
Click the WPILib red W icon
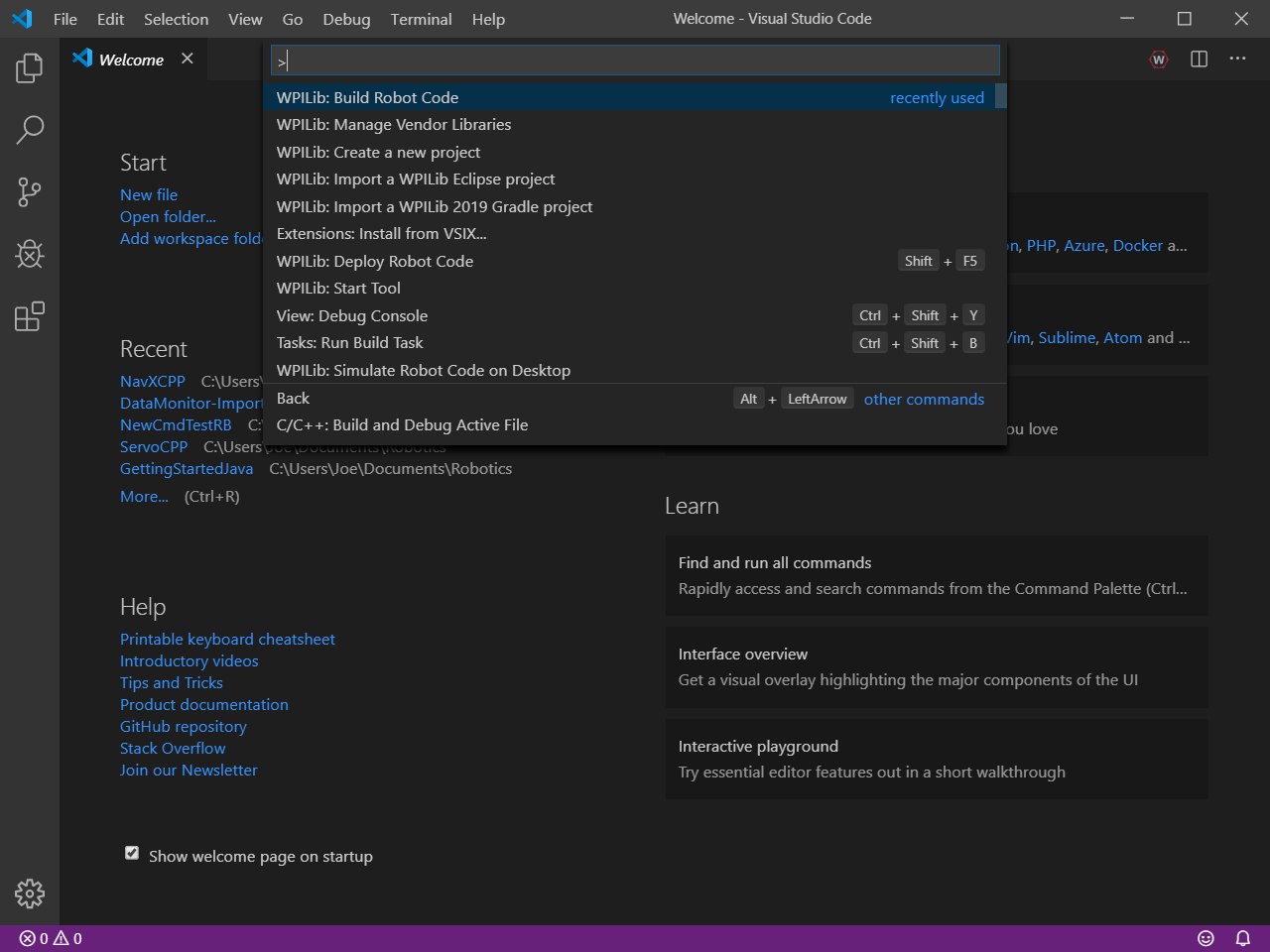tap(1159, 59)
